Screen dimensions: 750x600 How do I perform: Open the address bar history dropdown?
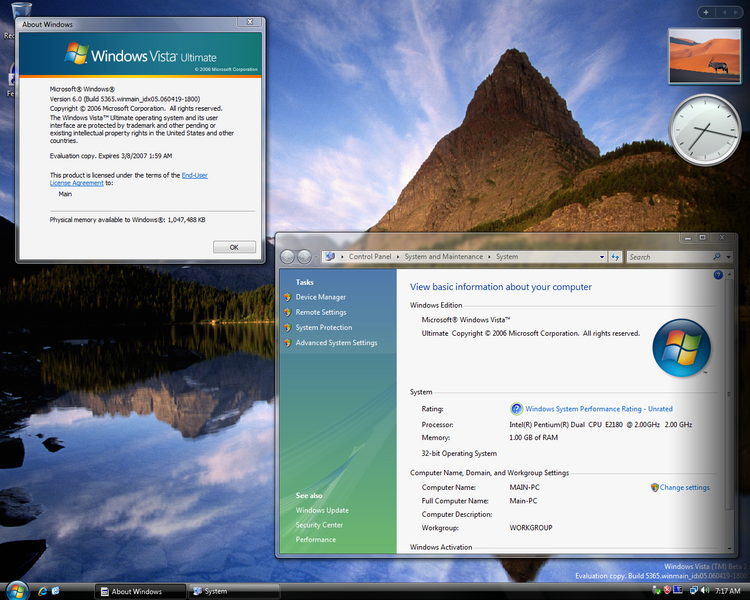(x=602, y=257)
